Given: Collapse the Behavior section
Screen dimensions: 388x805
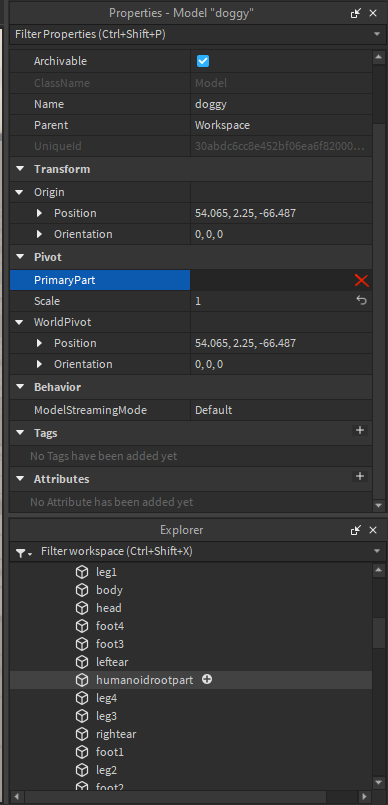Looking at the screenshot, I should (x=20, y=387).
